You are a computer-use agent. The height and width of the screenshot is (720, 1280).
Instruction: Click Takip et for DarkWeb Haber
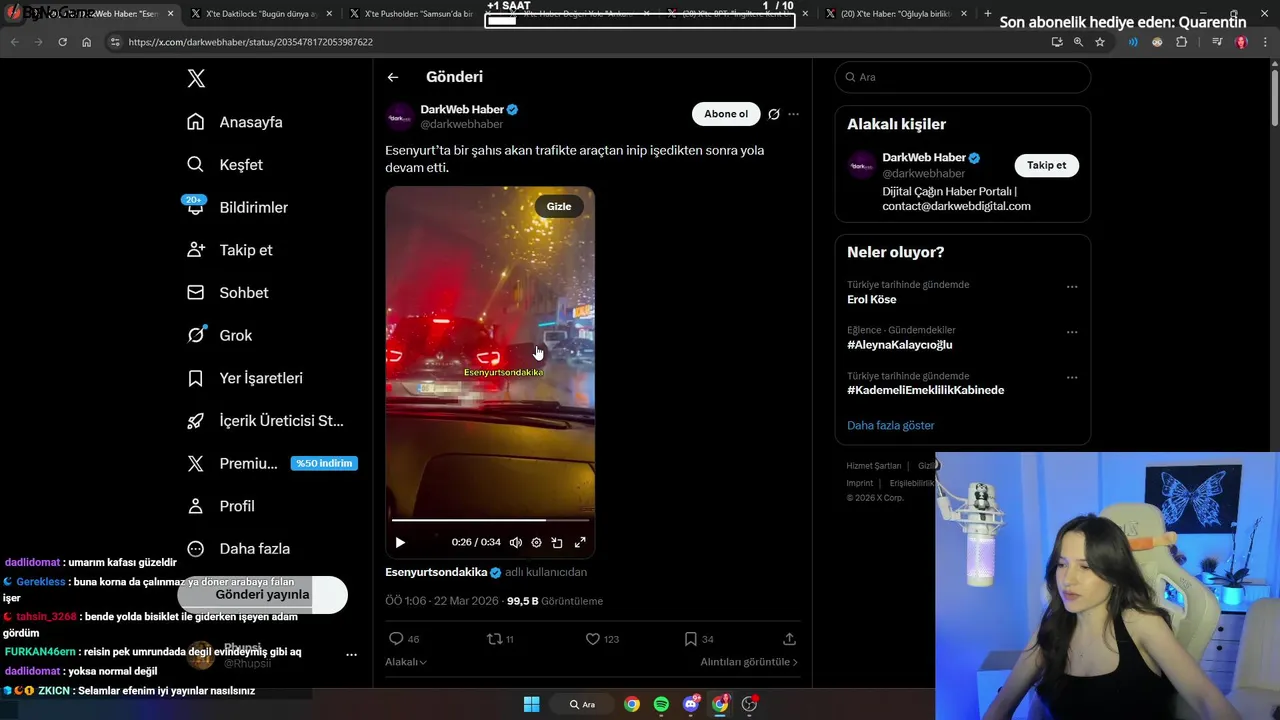click(1046, 165)
